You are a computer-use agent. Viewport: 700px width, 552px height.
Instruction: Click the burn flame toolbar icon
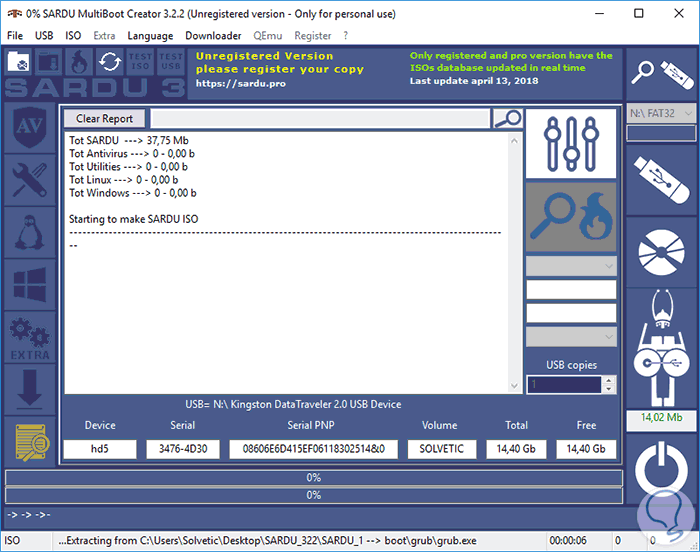(79, 62)
